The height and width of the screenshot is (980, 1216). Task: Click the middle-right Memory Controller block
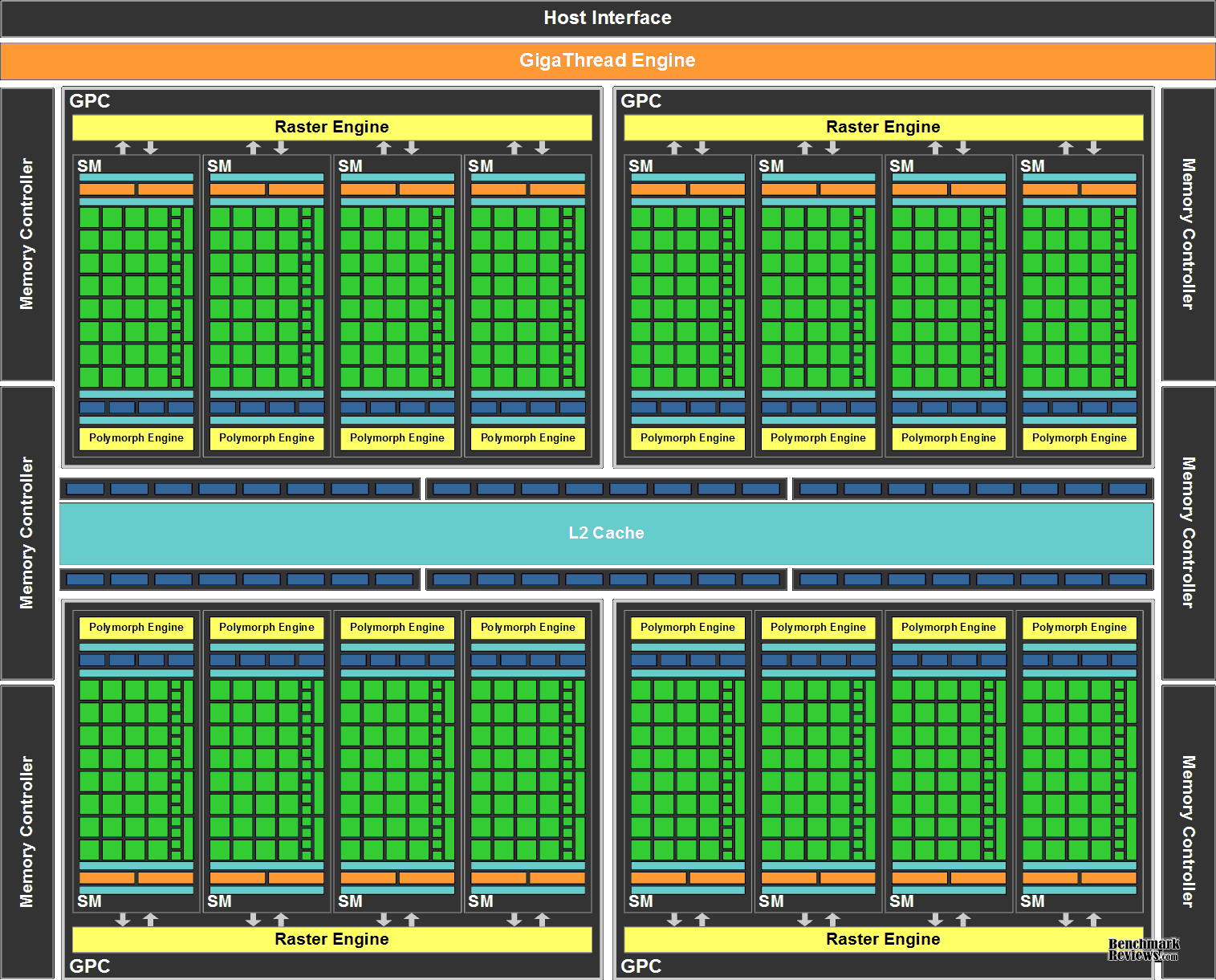point(1188,533)
